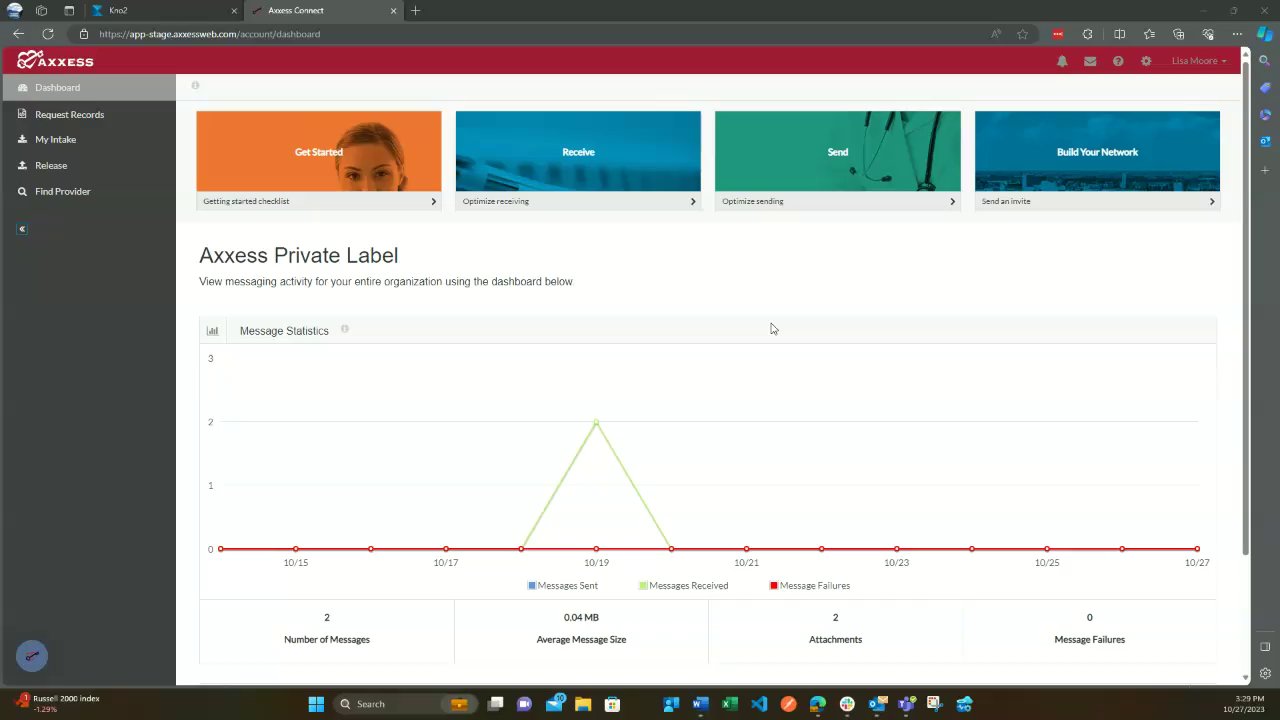
Task: Click the browser address bar
Action: [530, 34]
